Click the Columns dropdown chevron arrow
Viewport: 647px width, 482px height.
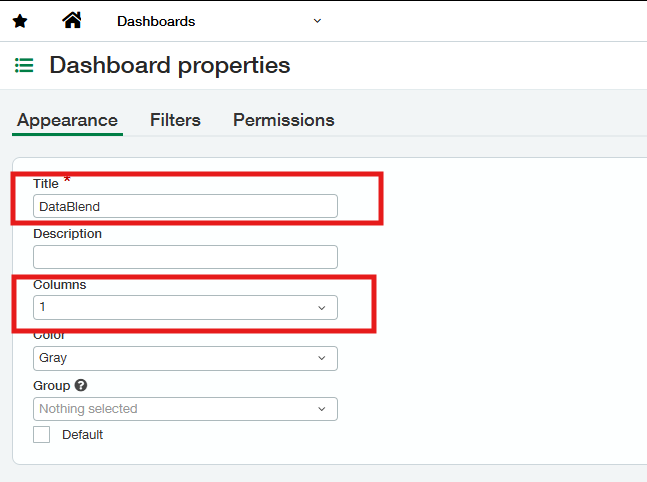coord(322,308)
